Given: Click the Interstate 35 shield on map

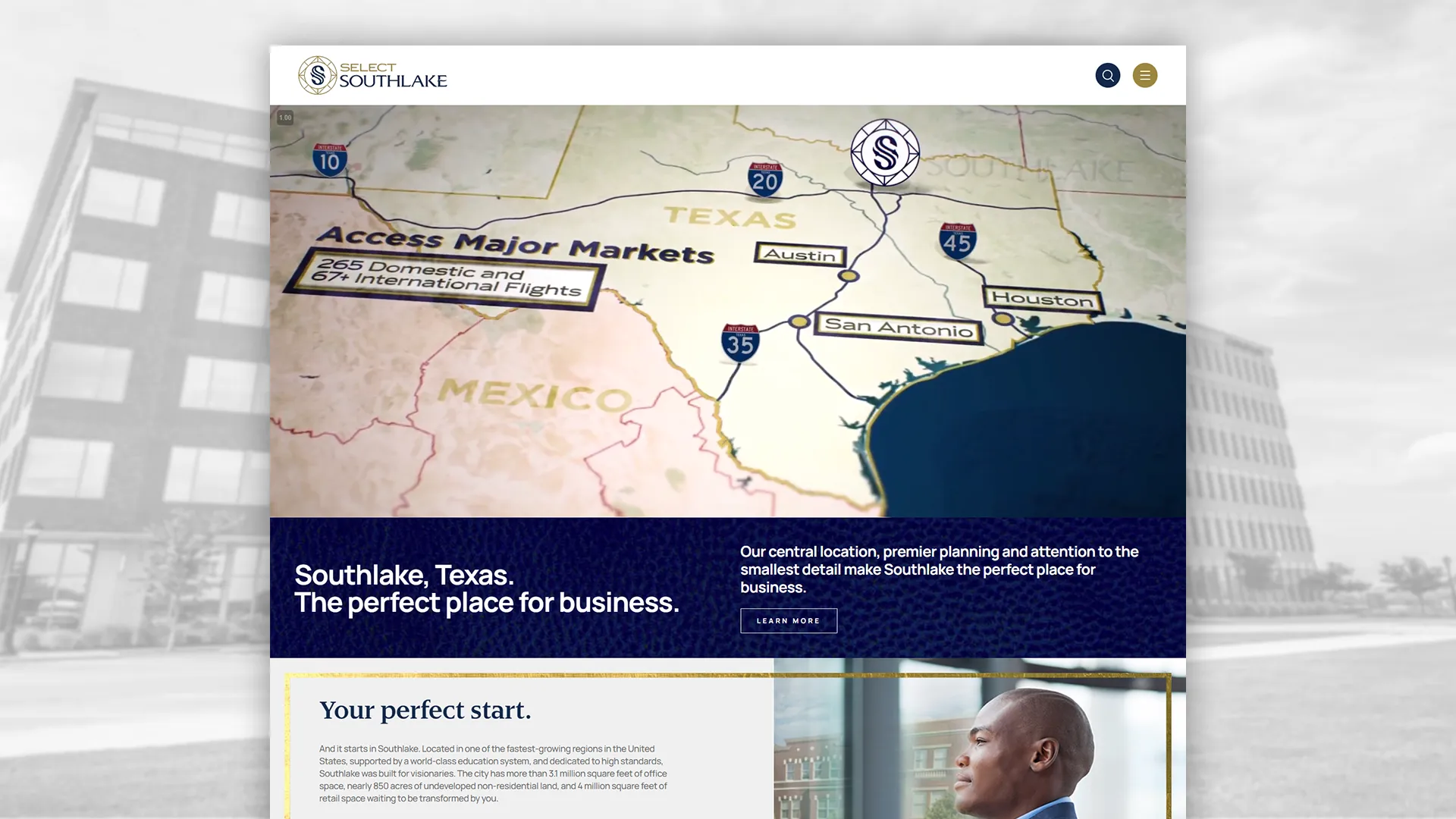Looking at the screenshot, I should pos(740,343).
